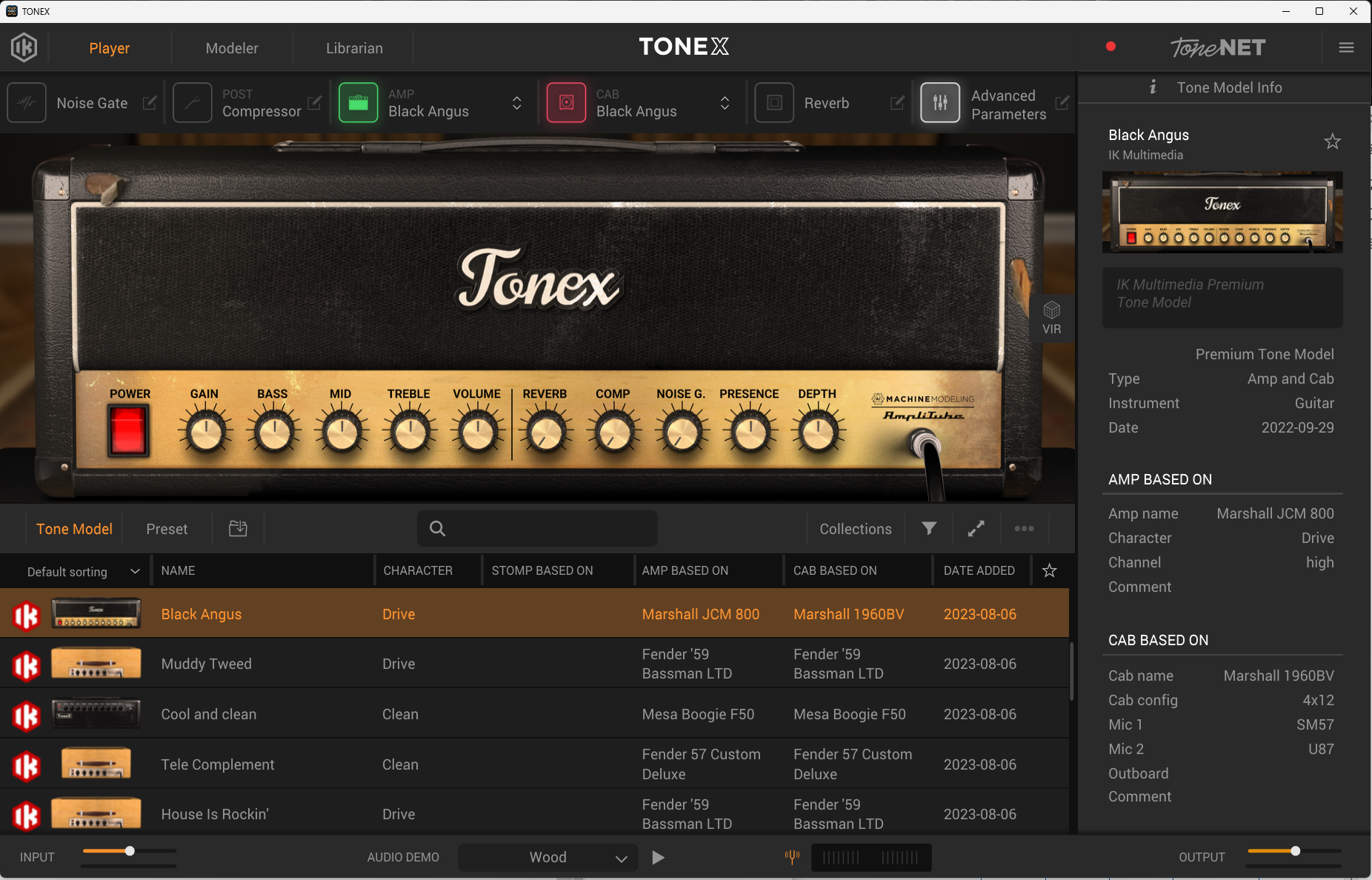Screen dimensions: 1372x880
Task: Click the save preset icon
Action: tap(238, 528)
